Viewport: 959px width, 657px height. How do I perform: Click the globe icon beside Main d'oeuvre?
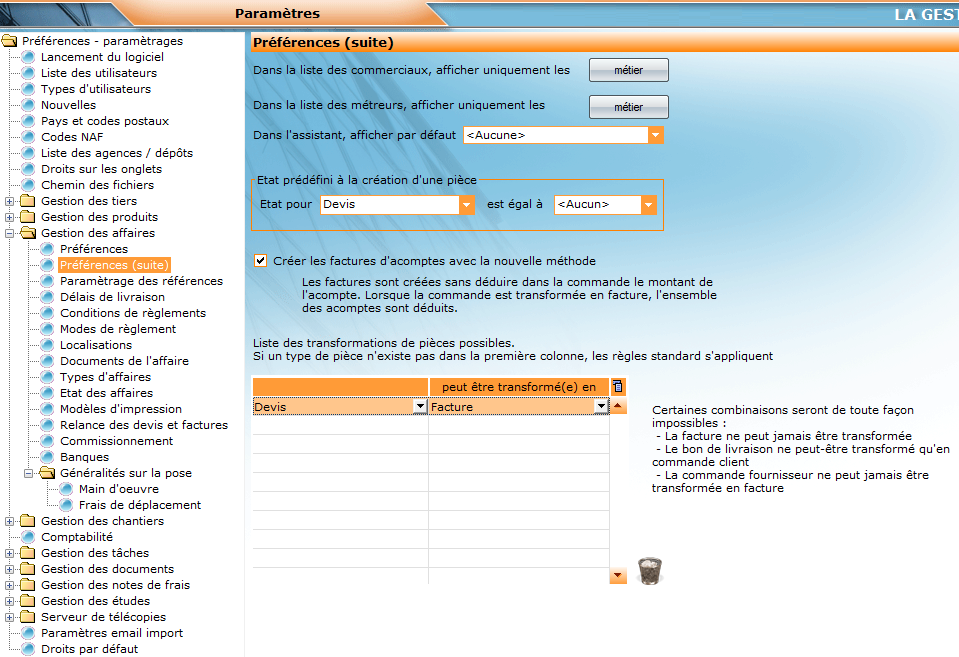(x=66, y=489)
